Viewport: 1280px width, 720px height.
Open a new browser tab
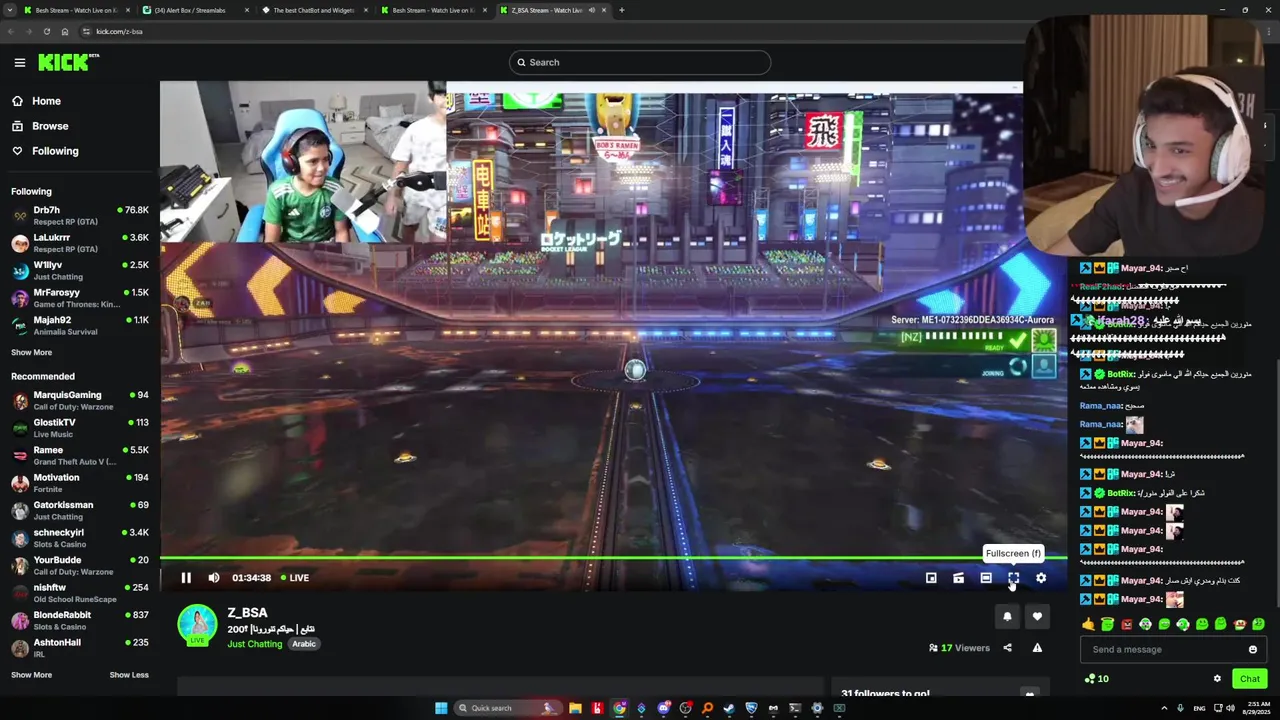pos(622,10)
